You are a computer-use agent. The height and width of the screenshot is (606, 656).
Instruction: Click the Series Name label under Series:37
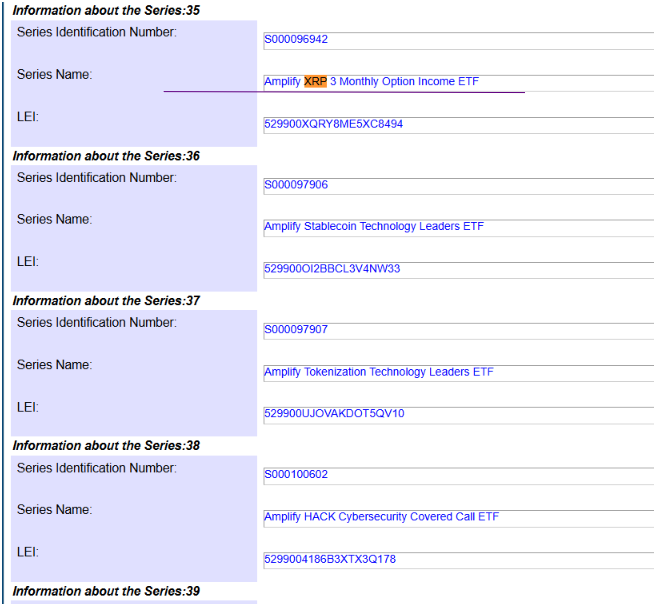(x=54, y=365)
